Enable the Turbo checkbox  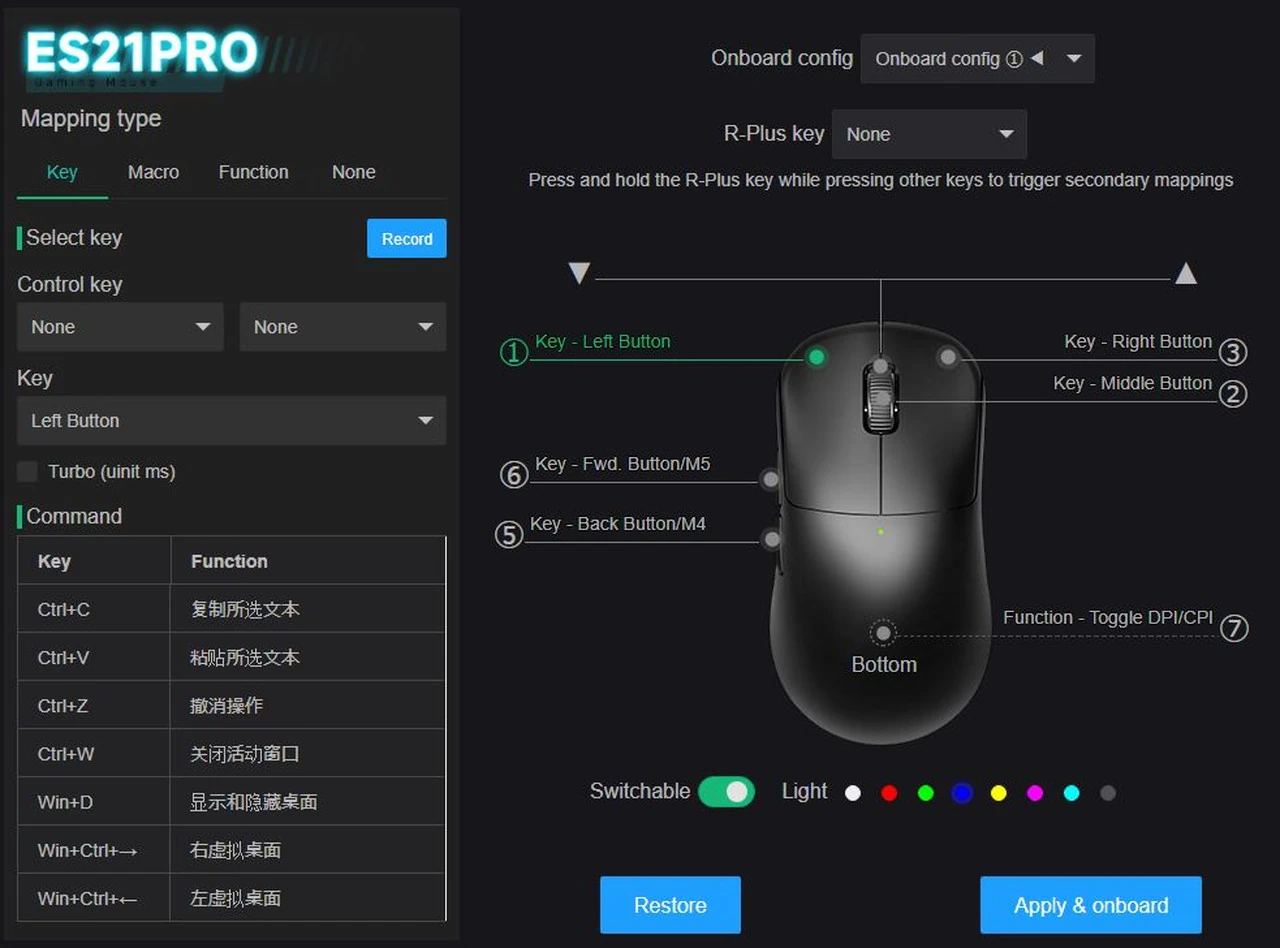click(28, 471)
